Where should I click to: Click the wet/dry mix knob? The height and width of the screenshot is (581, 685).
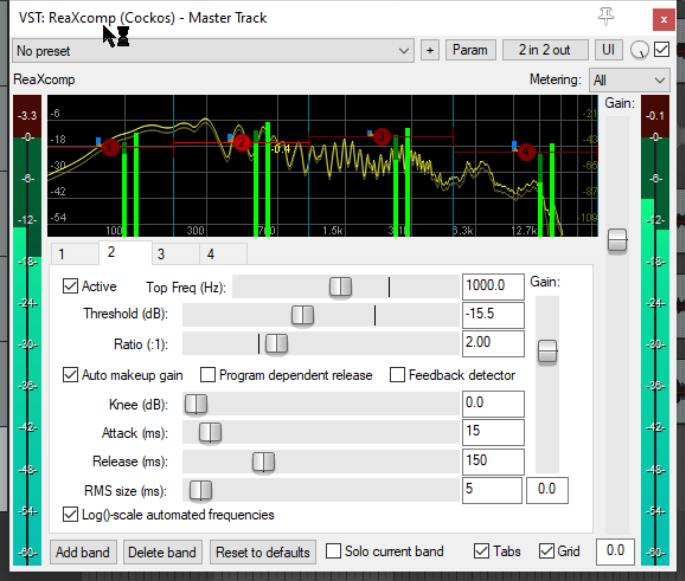[x=639, y=50]
